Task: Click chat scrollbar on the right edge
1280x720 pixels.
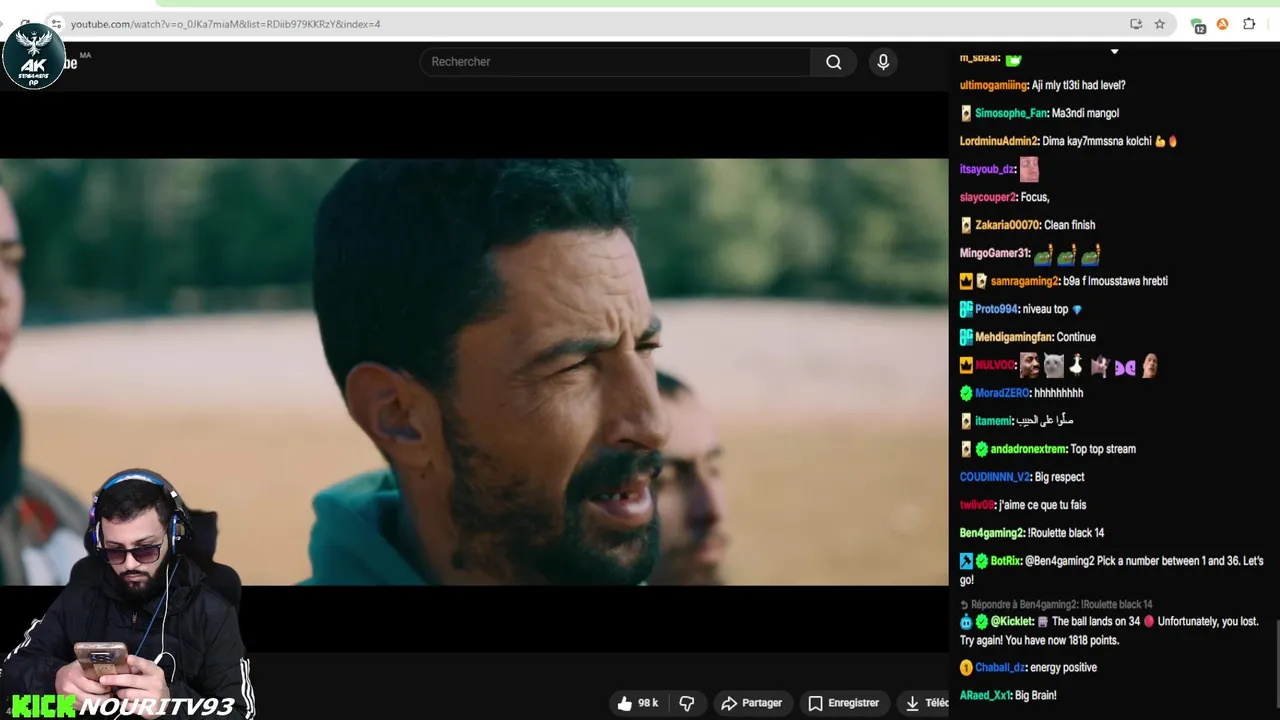Action: (1277, 665)
